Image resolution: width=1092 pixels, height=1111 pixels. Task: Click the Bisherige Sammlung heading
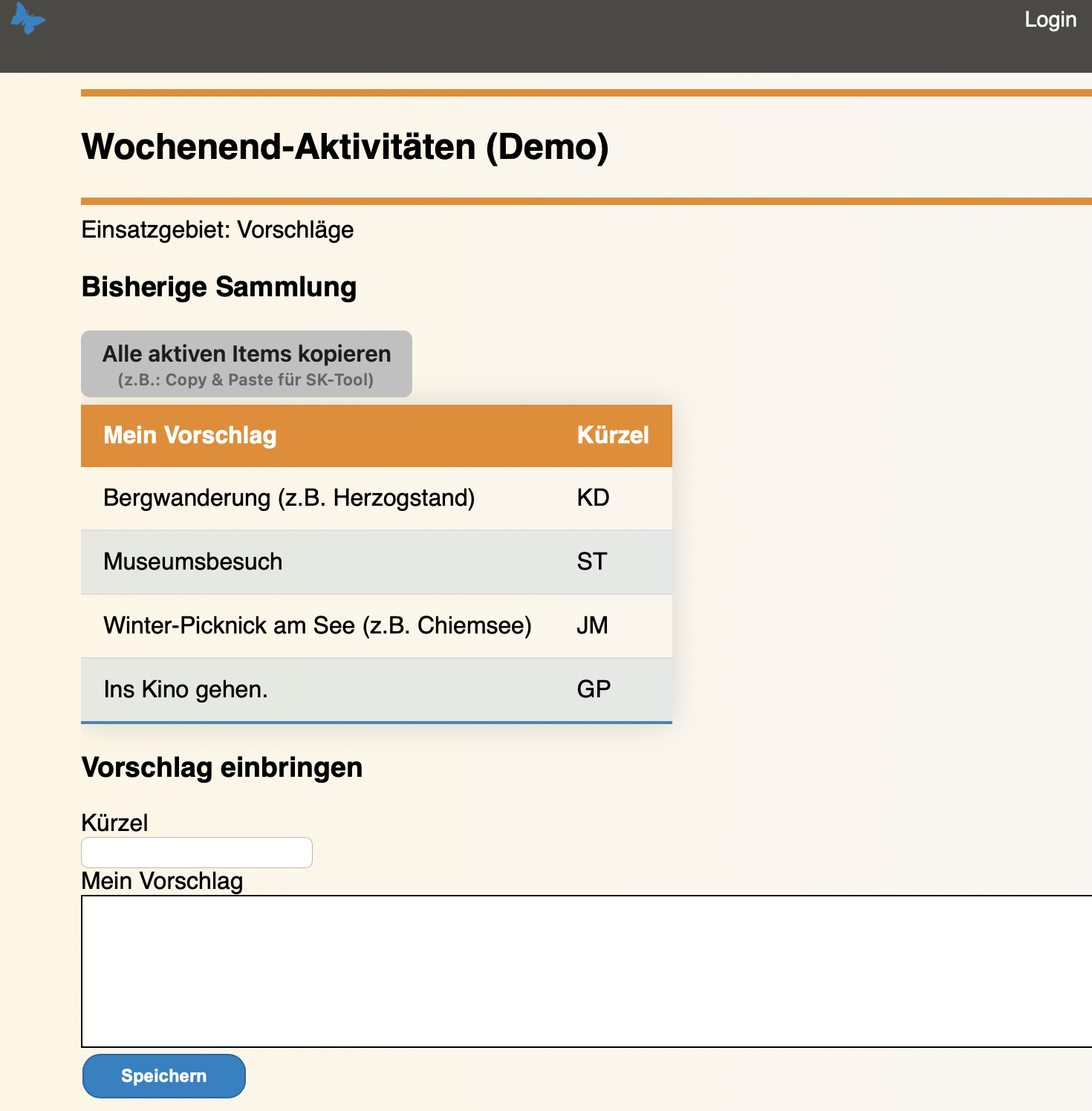coord(218,287)
